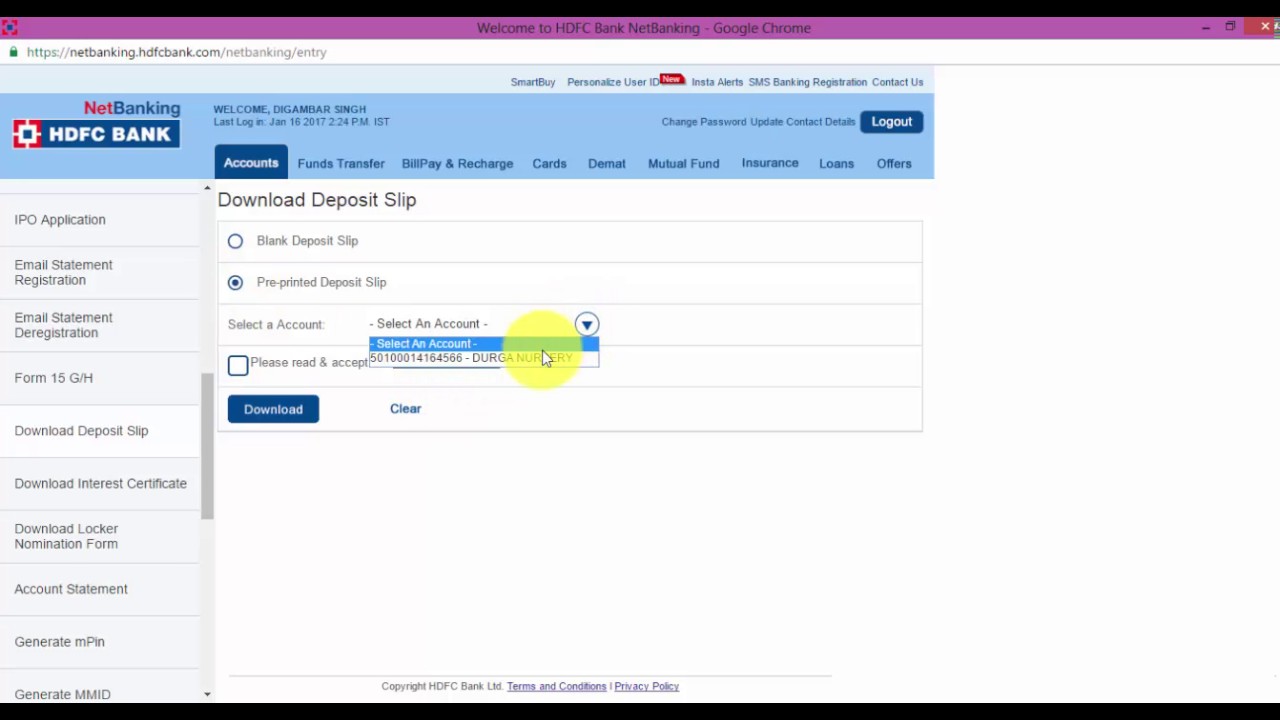The image size is (1280, 720).
Task: Click the Download Deposit Slip heading
Action: 317,200
